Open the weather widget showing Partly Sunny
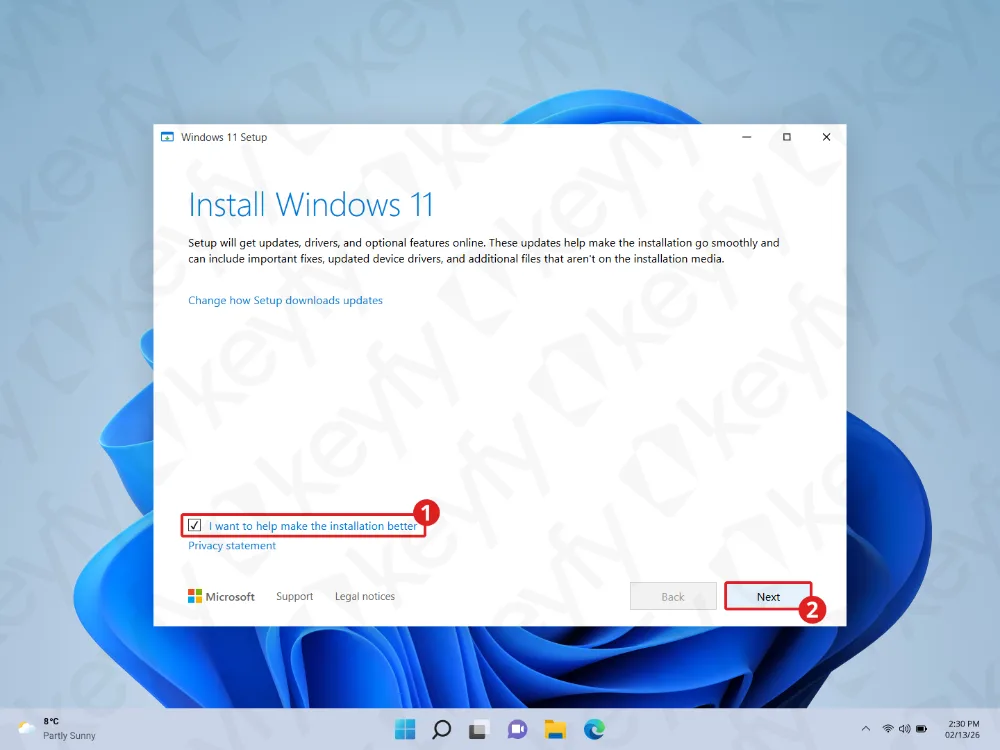Image resolution: width=1000 pixels, height=750 pixels. pyautogui.click(x=56, y=728)
